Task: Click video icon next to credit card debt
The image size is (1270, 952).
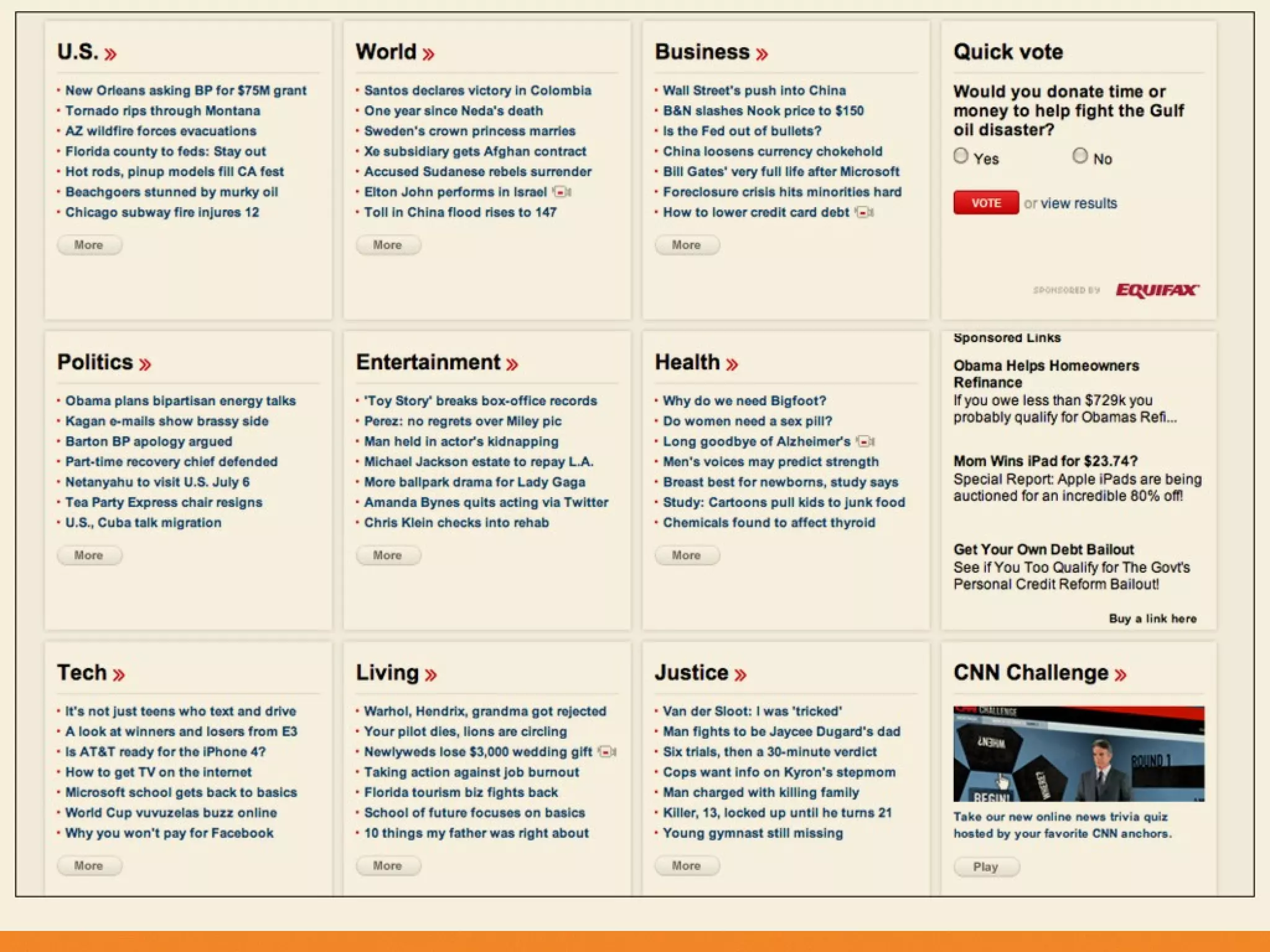Action: (x=864, y=213)
